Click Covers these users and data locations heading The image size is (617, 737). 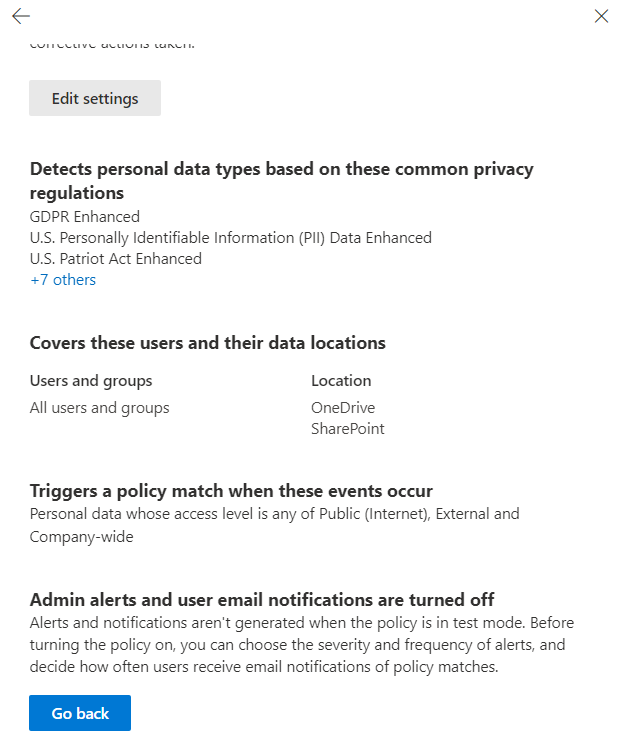[208, 343]
